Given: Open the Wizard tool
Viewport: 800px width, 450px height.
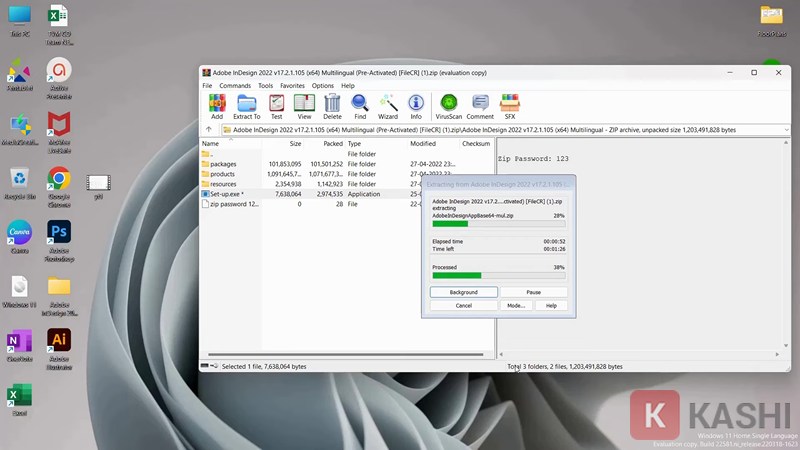Looking at the screenshot, I should (388, 107).
